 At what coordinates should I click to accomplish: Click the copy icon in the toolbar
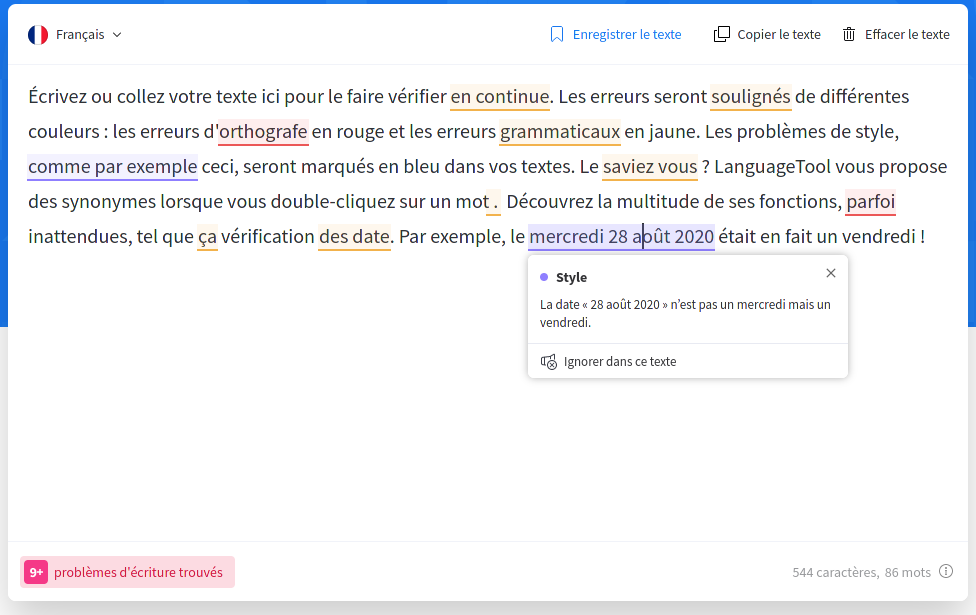721,34
